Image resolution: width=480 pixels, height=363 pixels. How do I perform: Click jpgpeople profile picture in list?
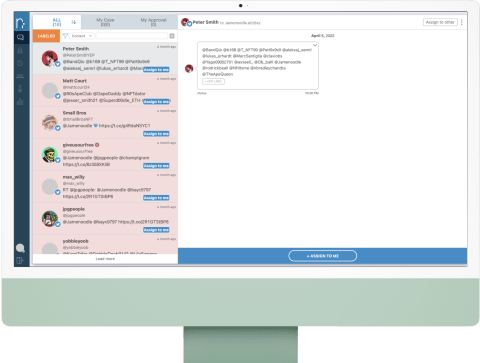tap(50, 219)
